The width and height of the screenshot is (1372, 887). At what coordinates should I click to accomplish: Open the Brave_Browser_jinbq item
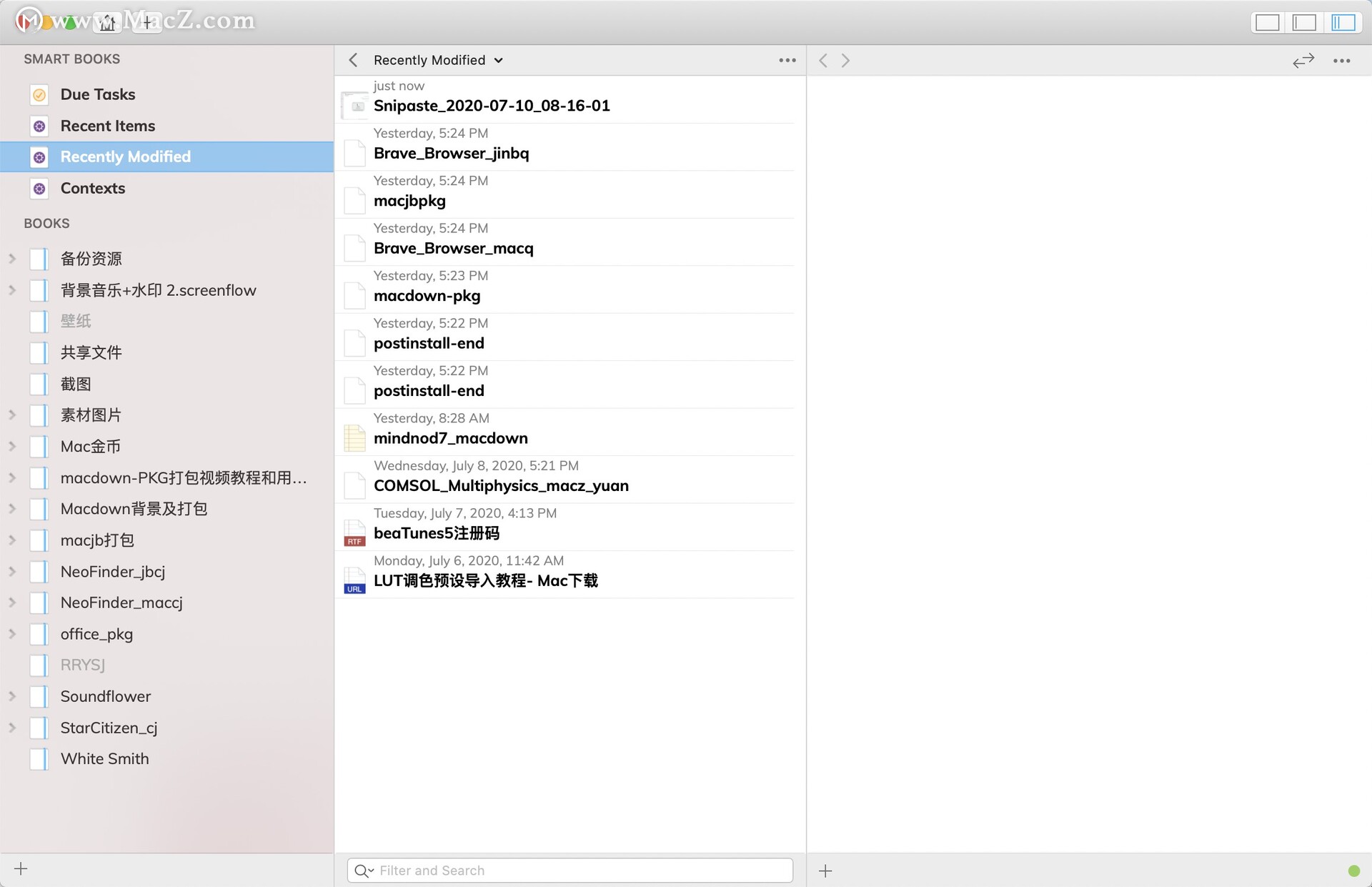(x=565, y=147)
